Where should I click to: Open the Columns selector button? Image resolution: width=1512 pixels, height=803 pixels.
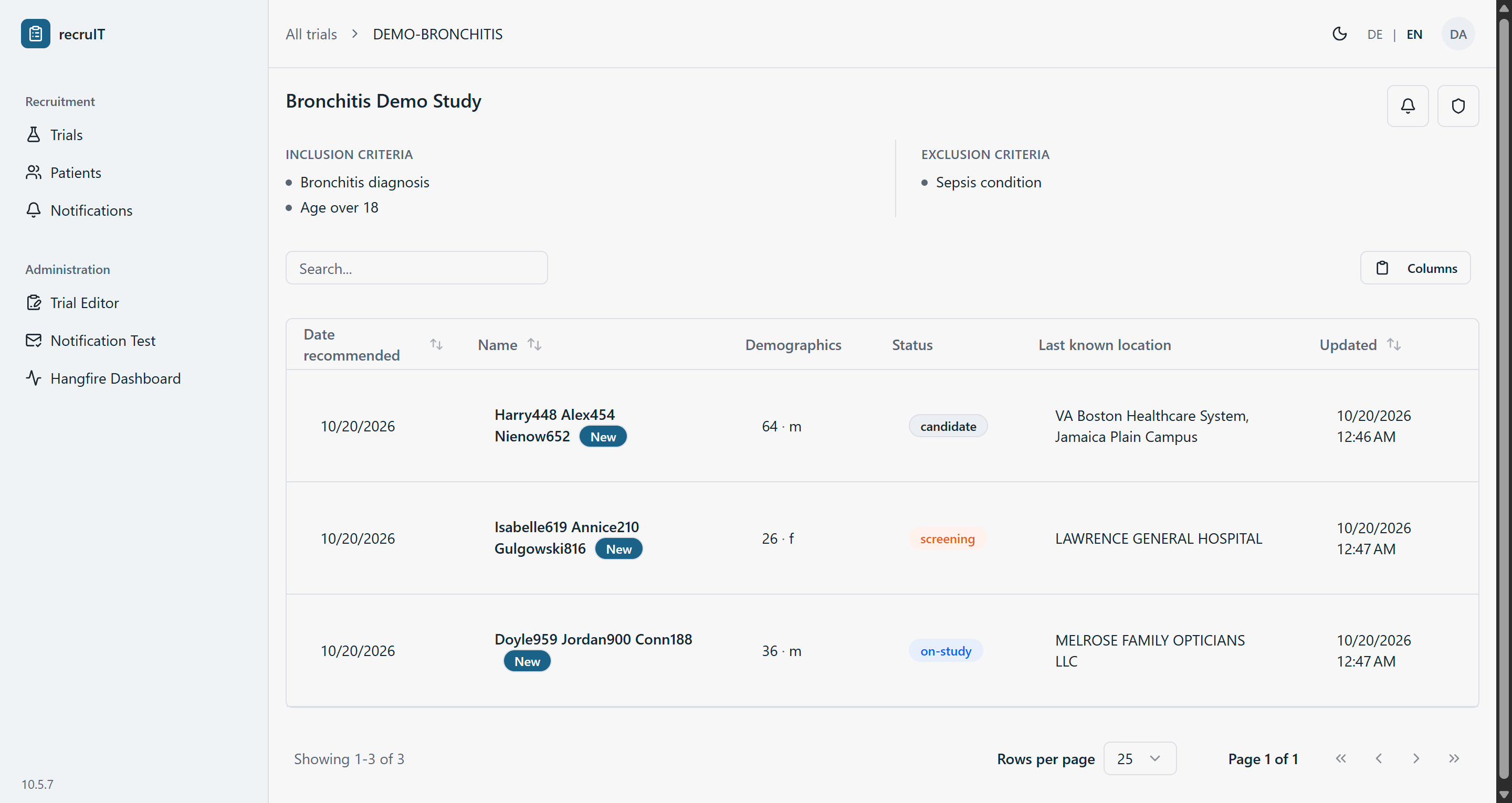click(x=1415, y=268)
